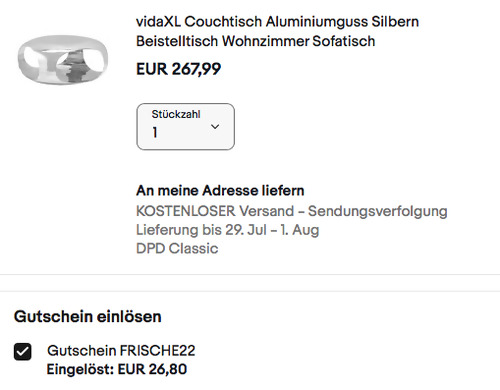Select the DPD Classic shipping method text
This screenshot has width=500, height=390.
coord(177,248)
